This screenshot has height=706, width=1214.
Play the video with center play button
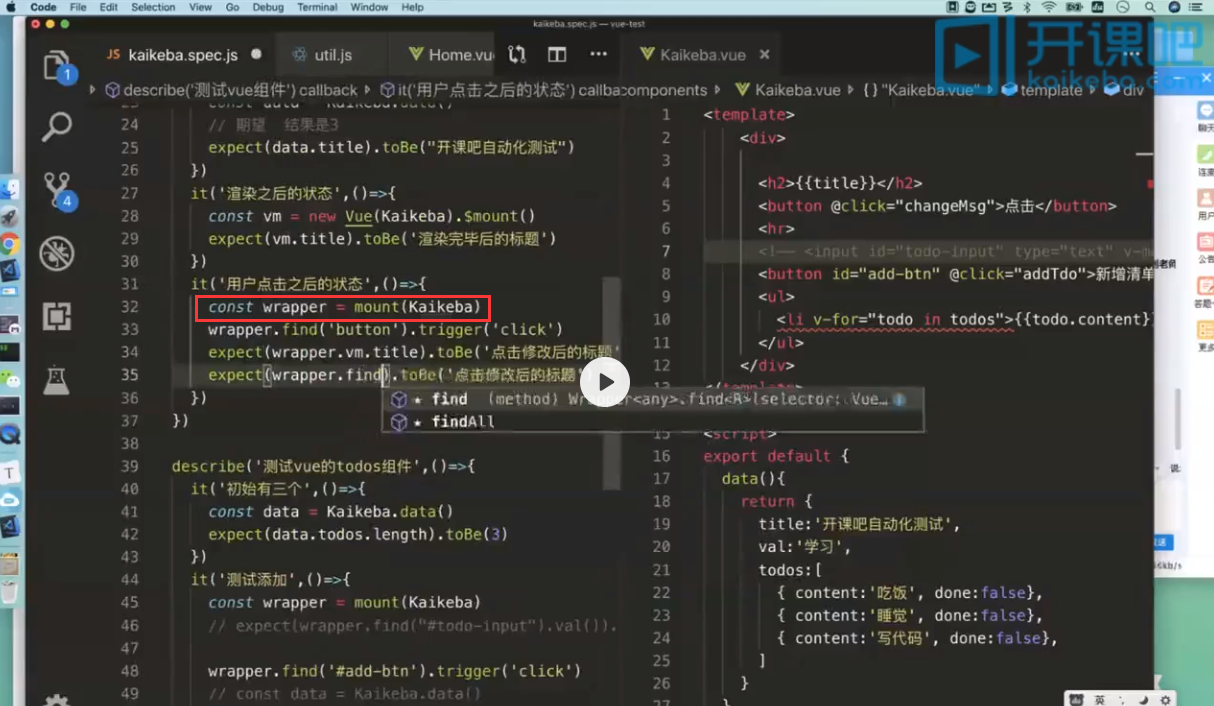coord(605,382)
